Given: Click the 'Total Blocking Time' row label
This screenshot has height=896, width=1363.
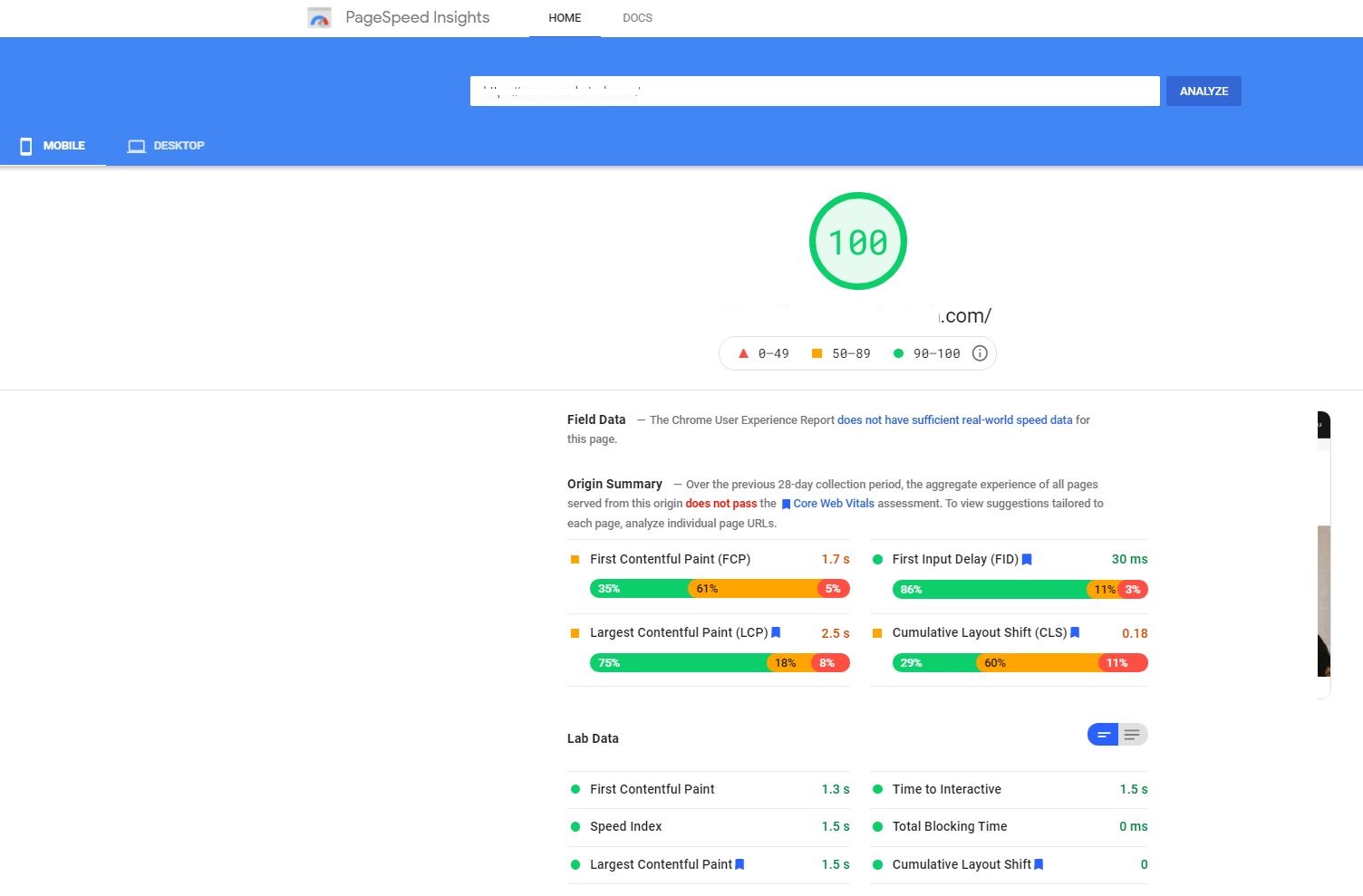Looking at the screenshot, I should pyautogui.click(x=950, y=826).
